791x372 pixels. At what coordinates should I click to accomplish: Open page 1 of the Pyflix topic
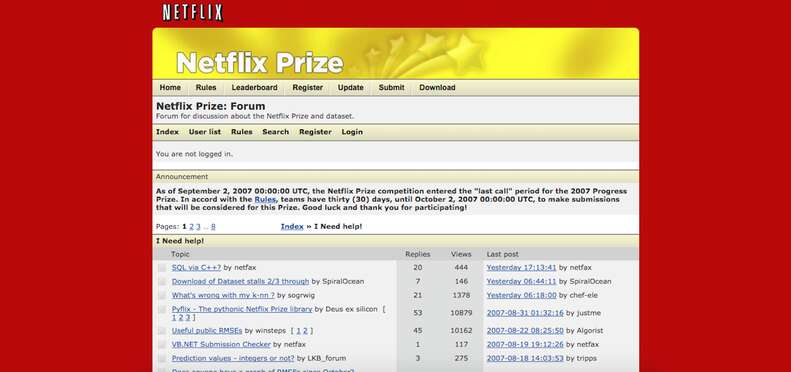pyautogui.click(x=174, y=317)
